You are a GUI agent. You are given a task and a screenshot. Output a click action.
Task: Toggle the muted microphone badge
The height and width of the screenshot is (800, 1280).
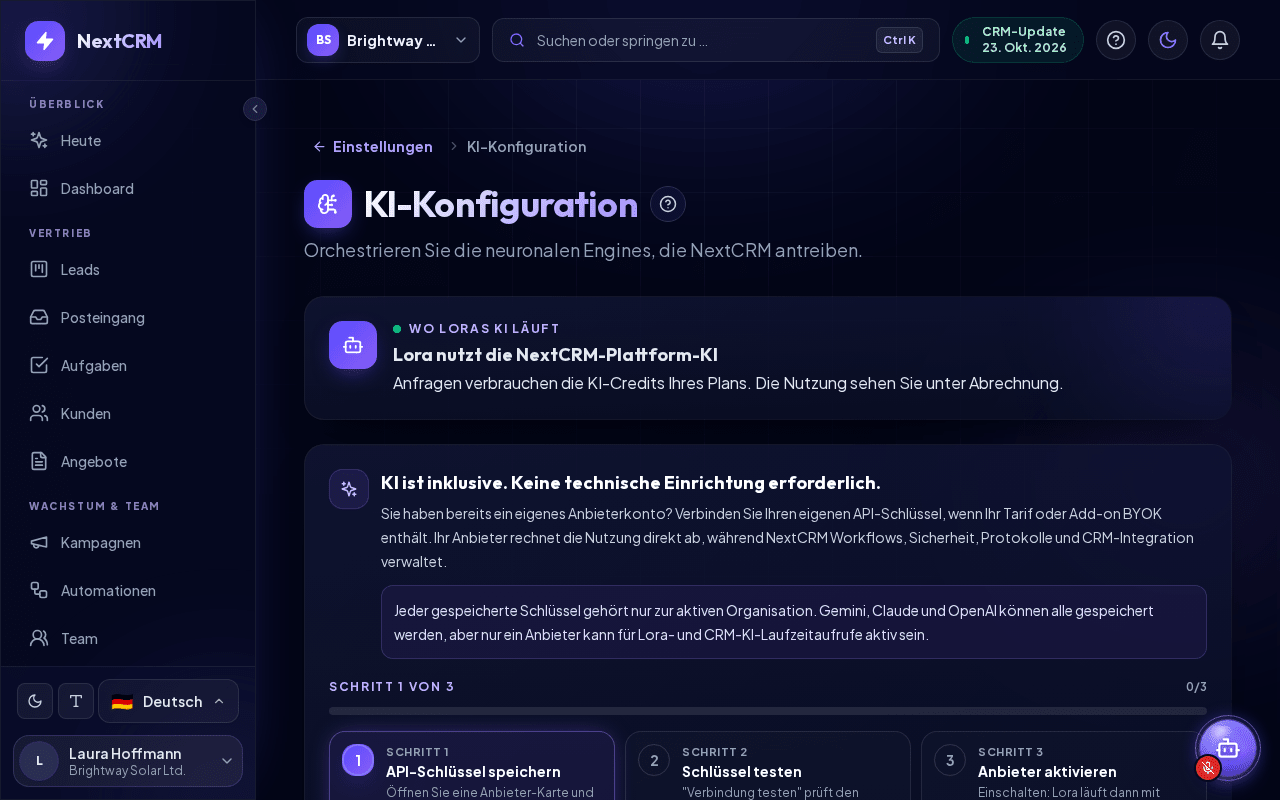[1208, 768]
